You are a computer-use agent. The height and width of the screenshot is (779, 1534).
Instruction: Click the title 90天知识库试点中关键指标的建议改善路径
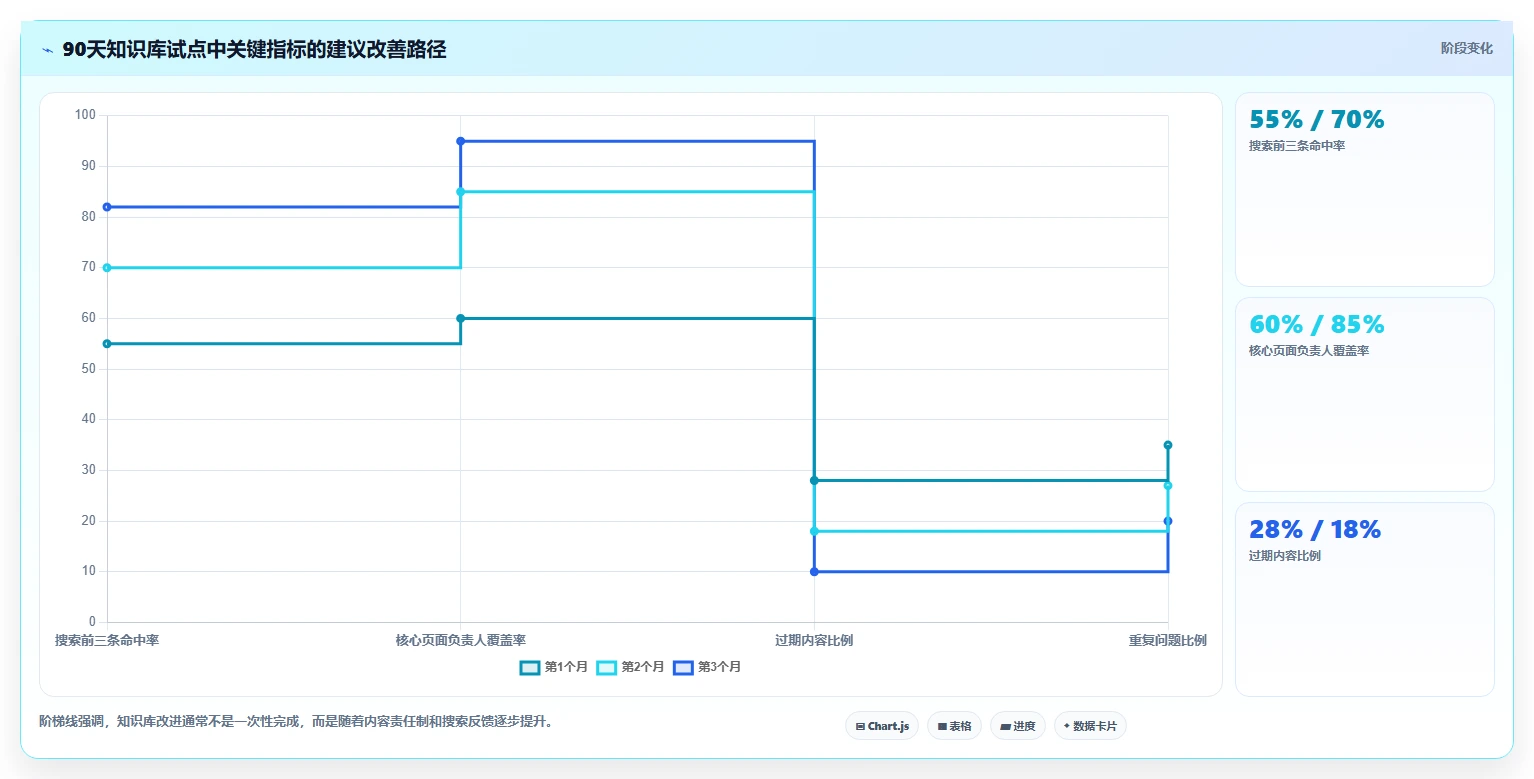[254, 50]
